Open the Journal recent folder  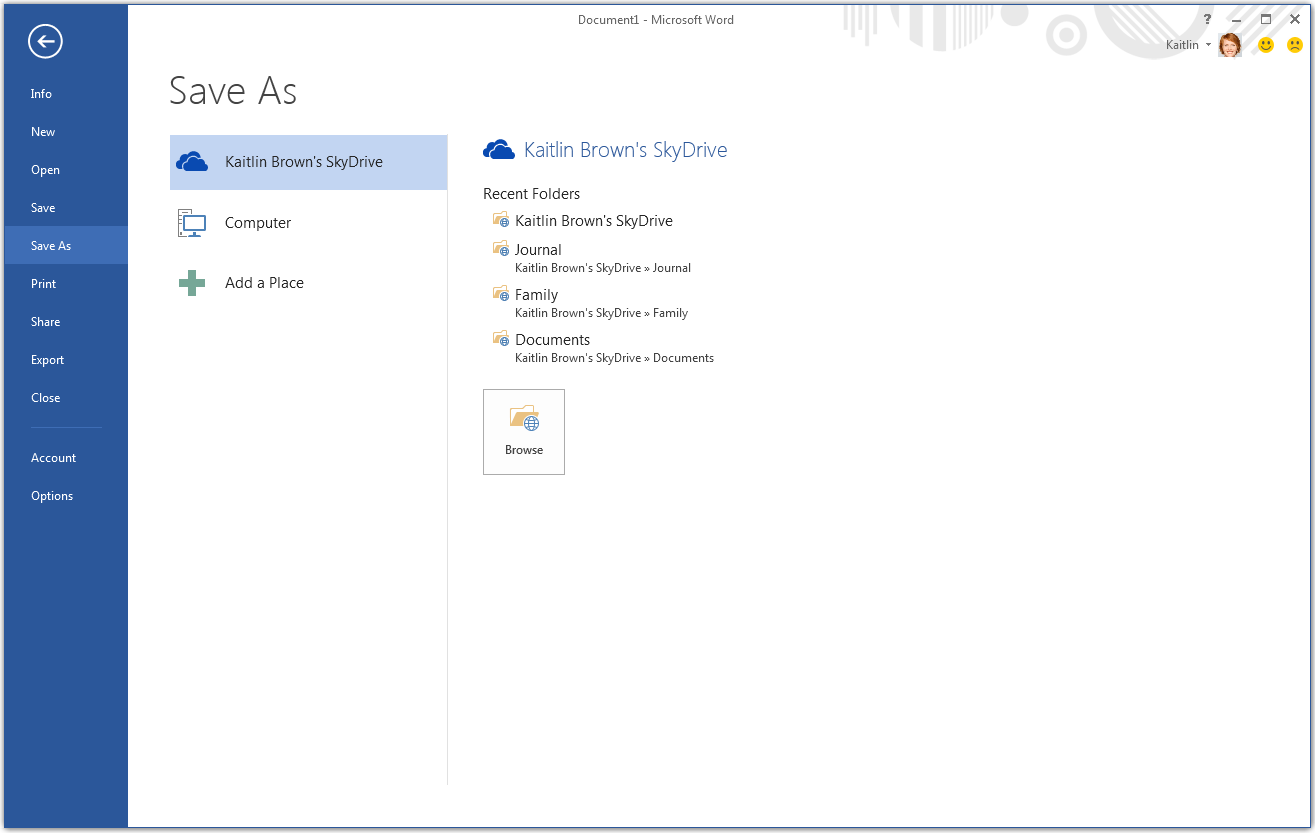click(538, 250)
